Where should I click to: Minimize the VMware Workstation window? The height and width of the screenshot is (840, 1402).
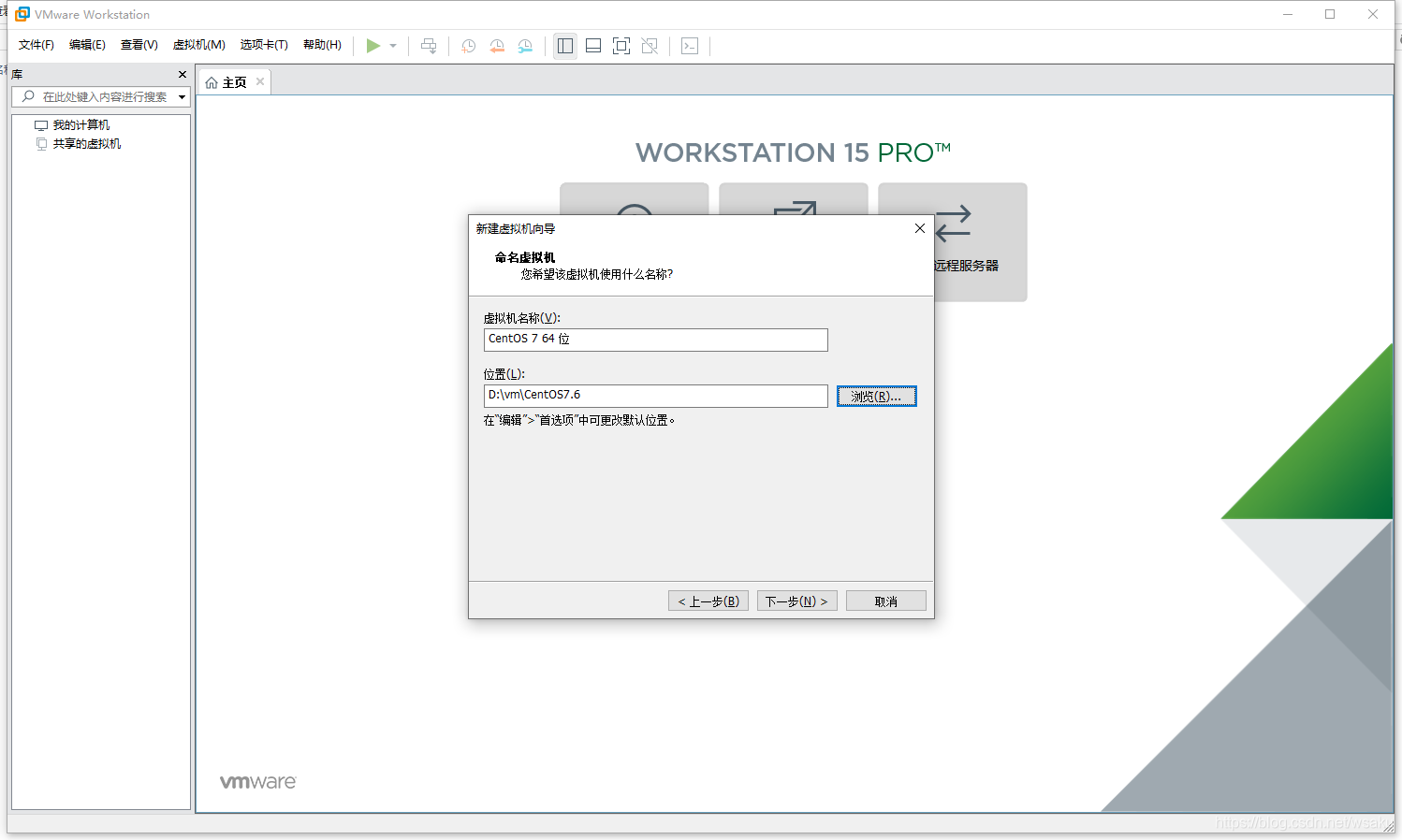(x=1288, y=14)
